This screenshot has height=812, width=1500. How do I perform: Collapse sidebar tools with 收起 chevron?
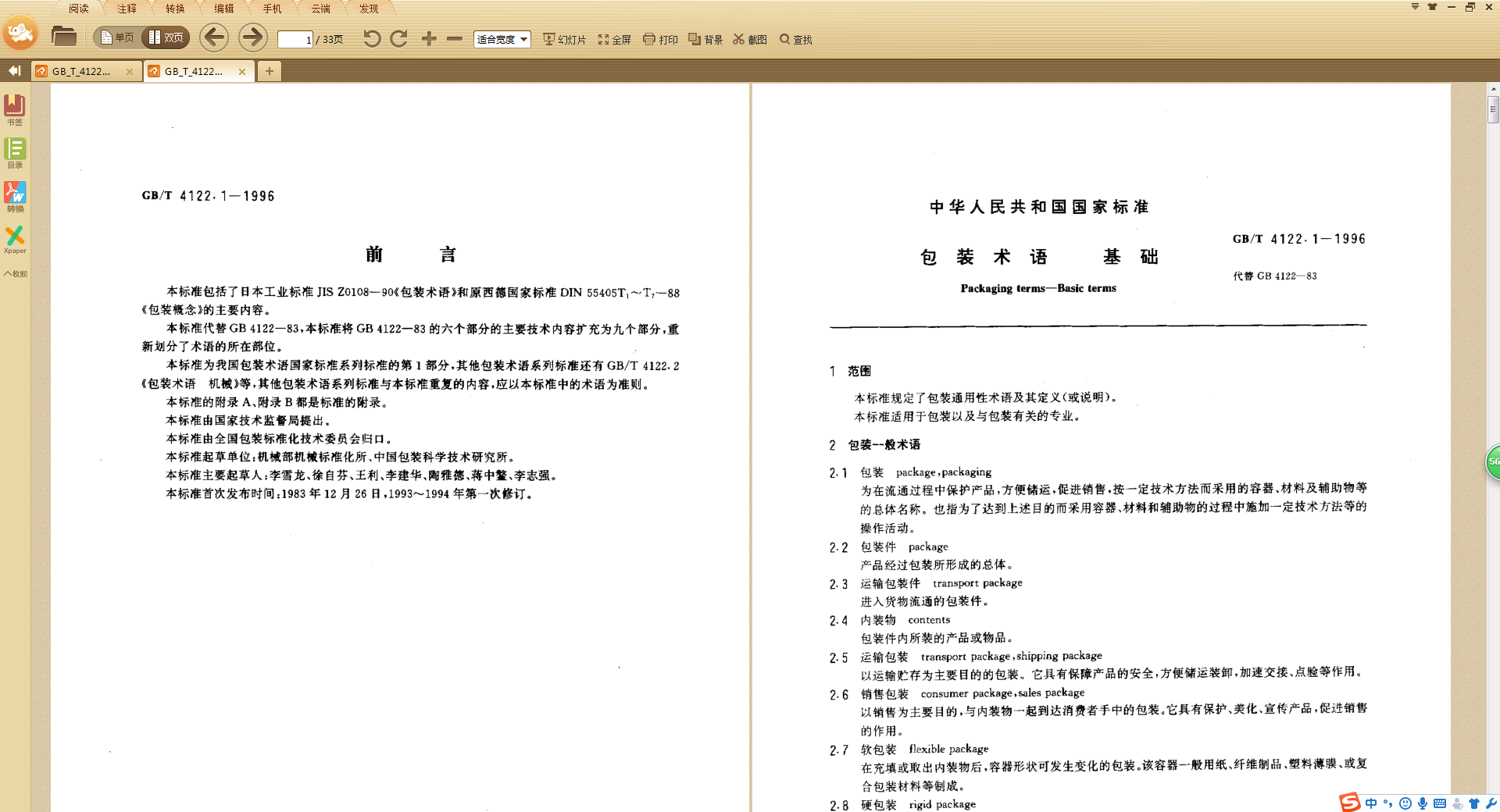point(15,274)
